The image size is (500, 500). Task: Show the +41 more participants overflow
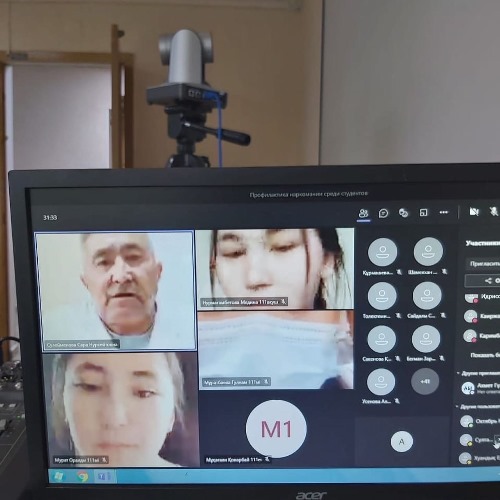(x=425, y=381)
